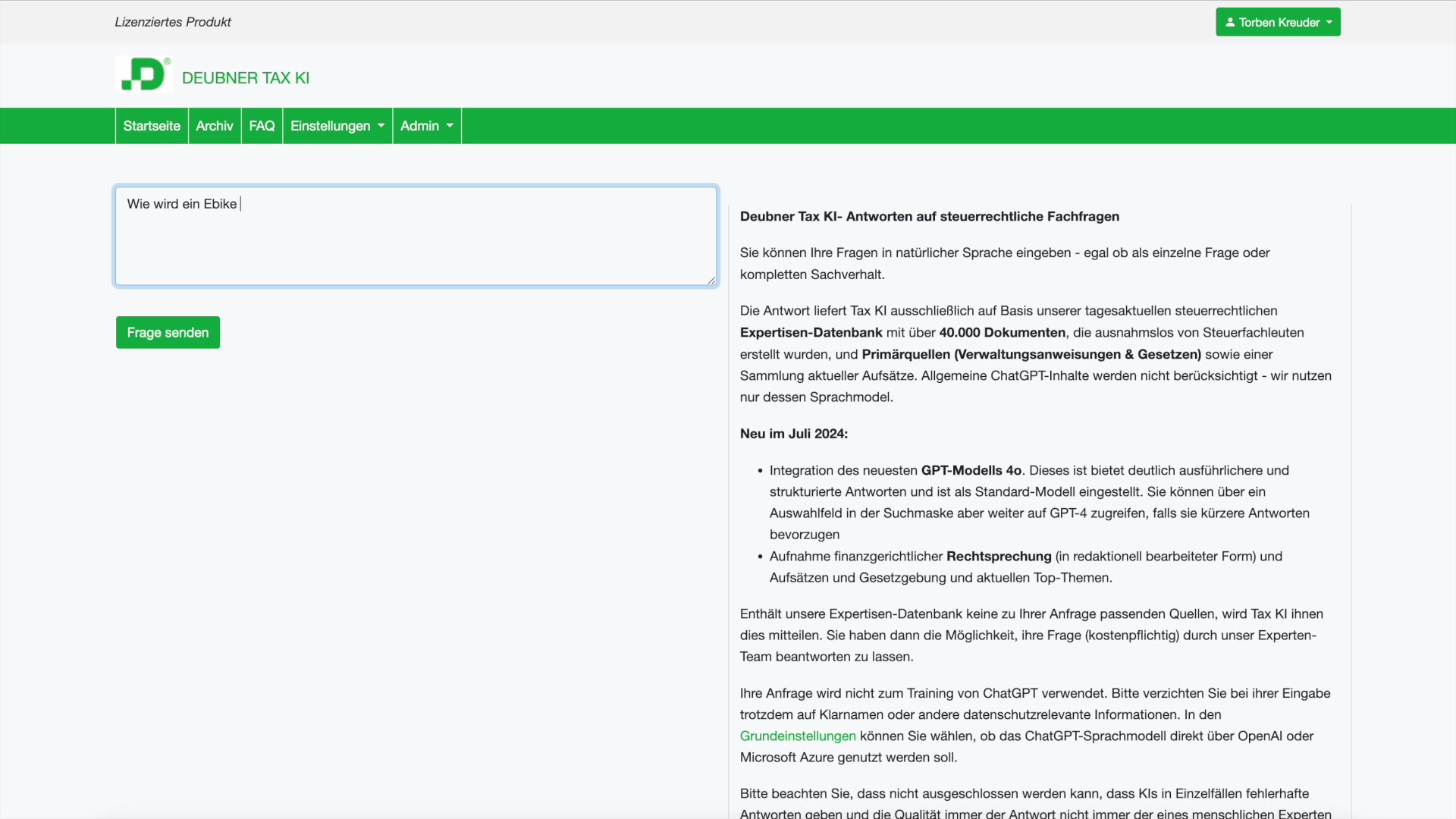1456x819 pixels.
Task: Click the Lizenziertes Produkt label
Action: [173, 22]
